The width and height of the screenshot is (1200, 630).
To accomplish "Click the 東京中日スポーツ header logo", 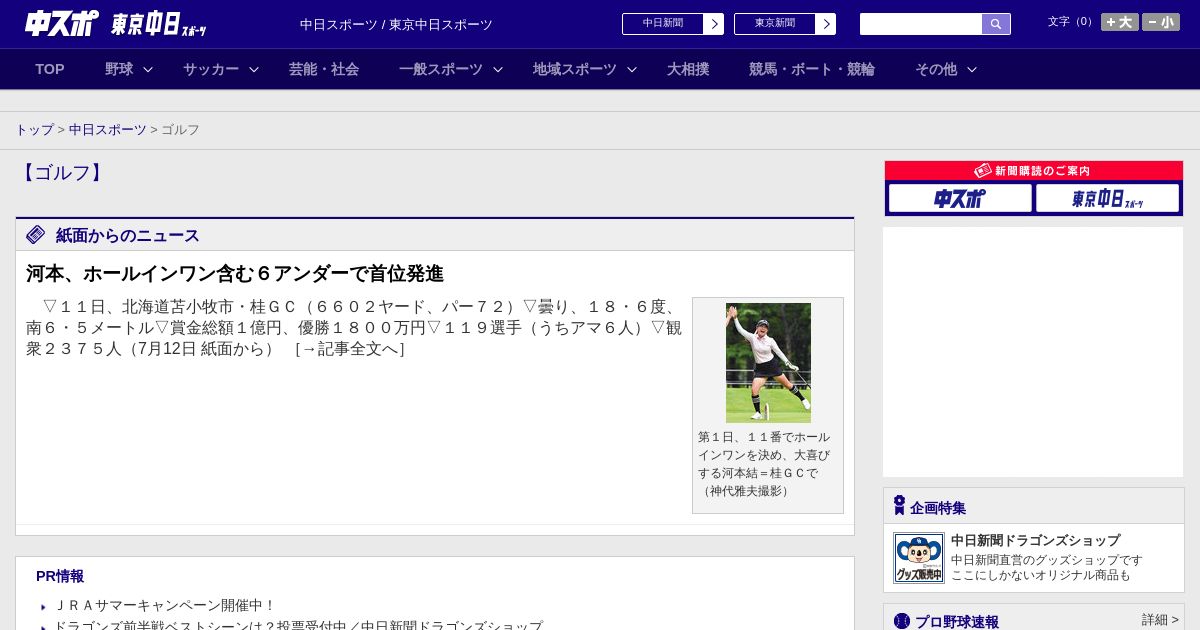I will point(159,24).
